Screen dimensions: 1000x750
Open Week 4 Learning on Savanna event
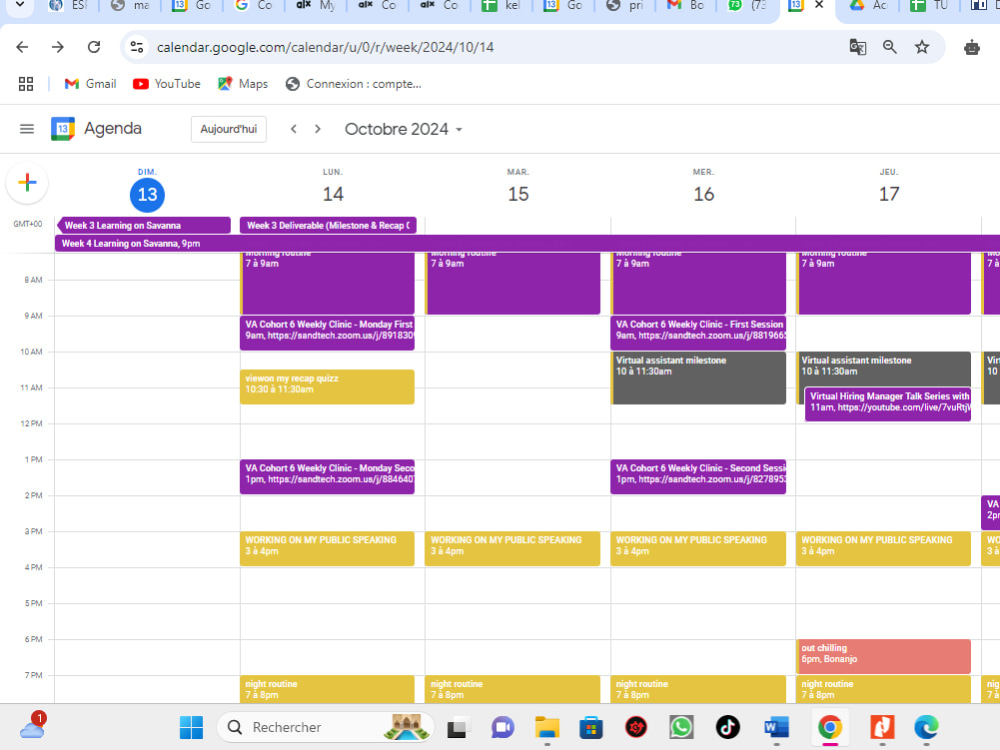(x=527, y=244)
